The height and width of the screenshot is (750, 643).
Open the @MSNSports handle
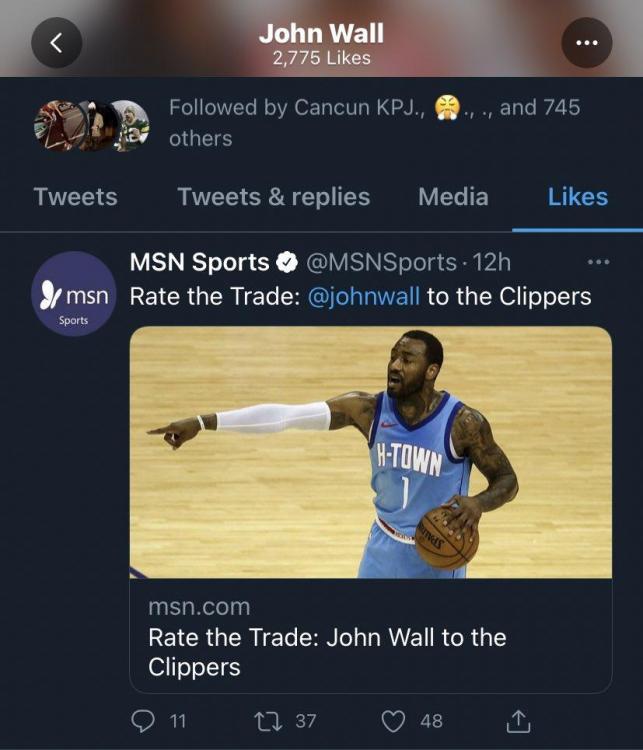[x=379, y=263]
